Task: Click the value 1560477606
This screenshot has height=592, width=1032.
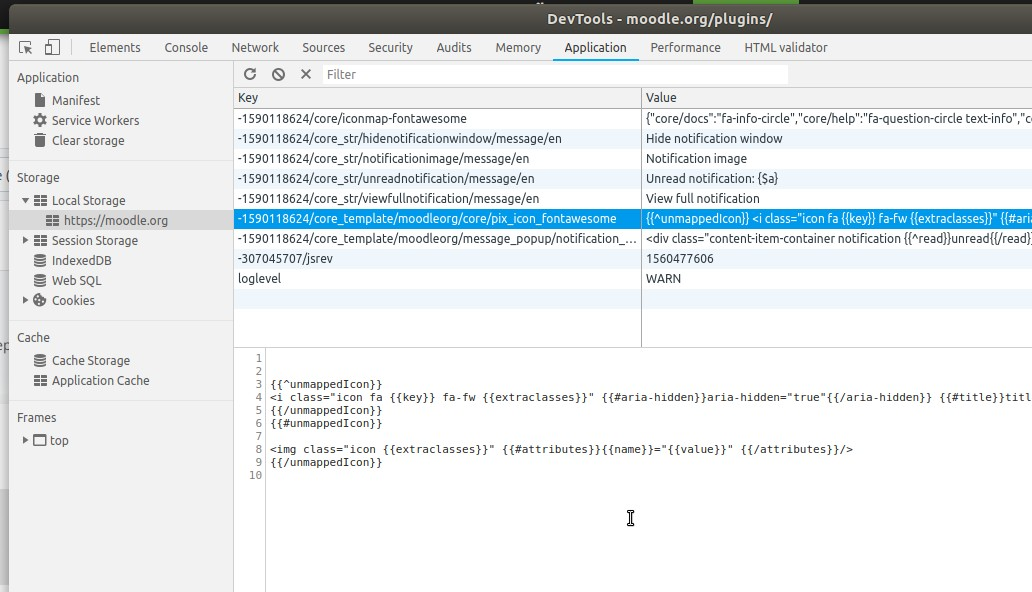Action: point(679,259)
